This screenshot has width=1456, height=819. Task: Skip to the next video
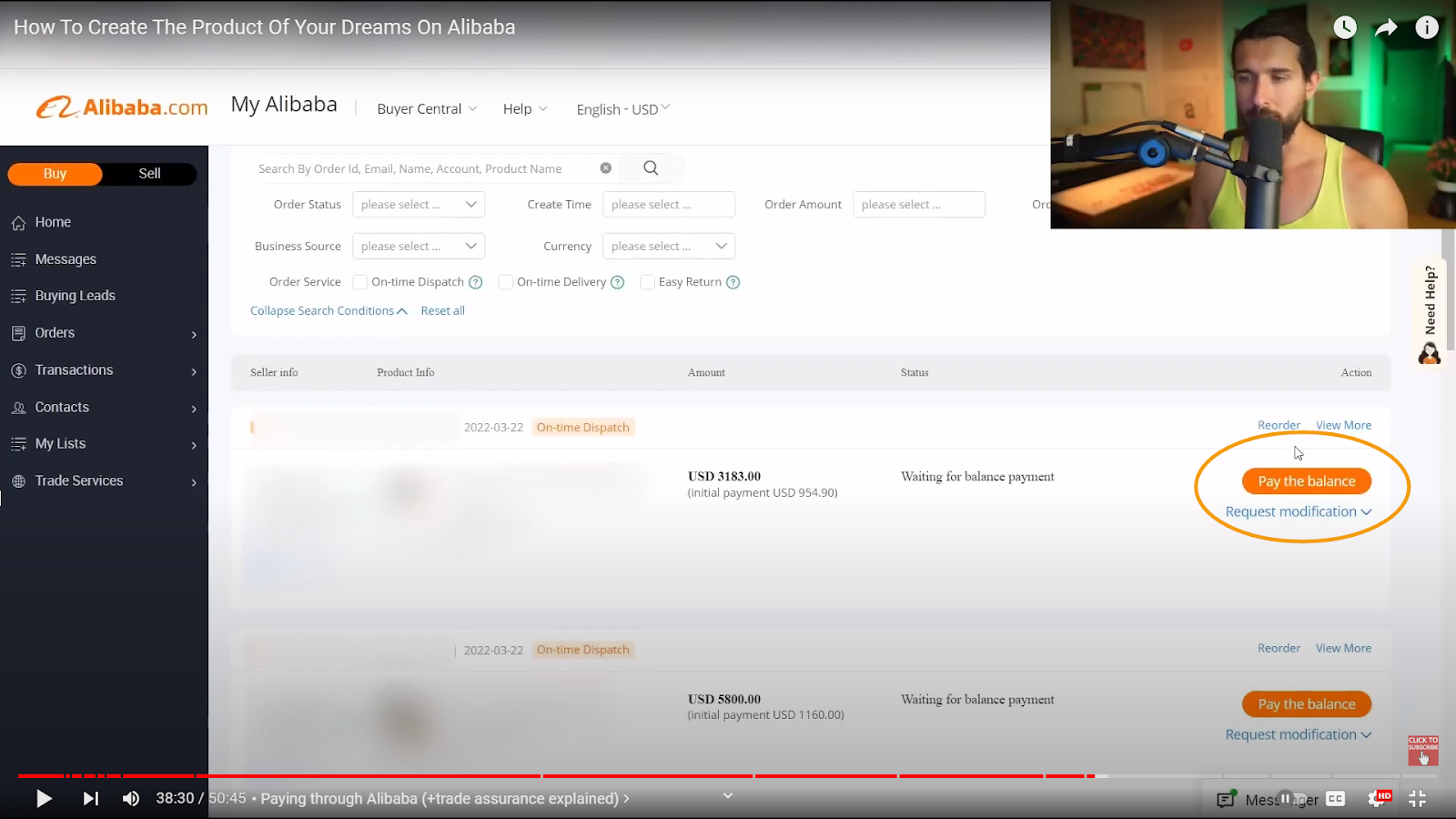click(x=90, y=798)
